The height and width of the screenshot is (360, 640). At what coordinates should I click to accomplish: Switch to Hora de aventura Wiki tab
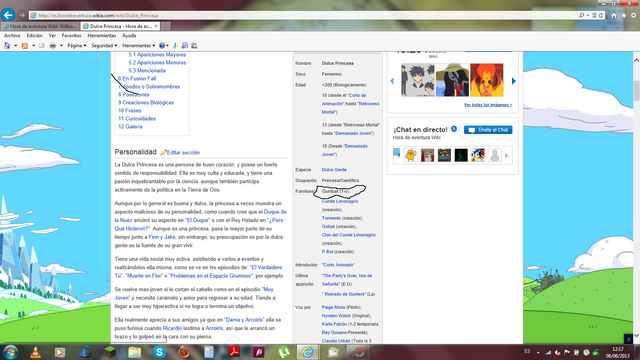click(x=40, y=26)
